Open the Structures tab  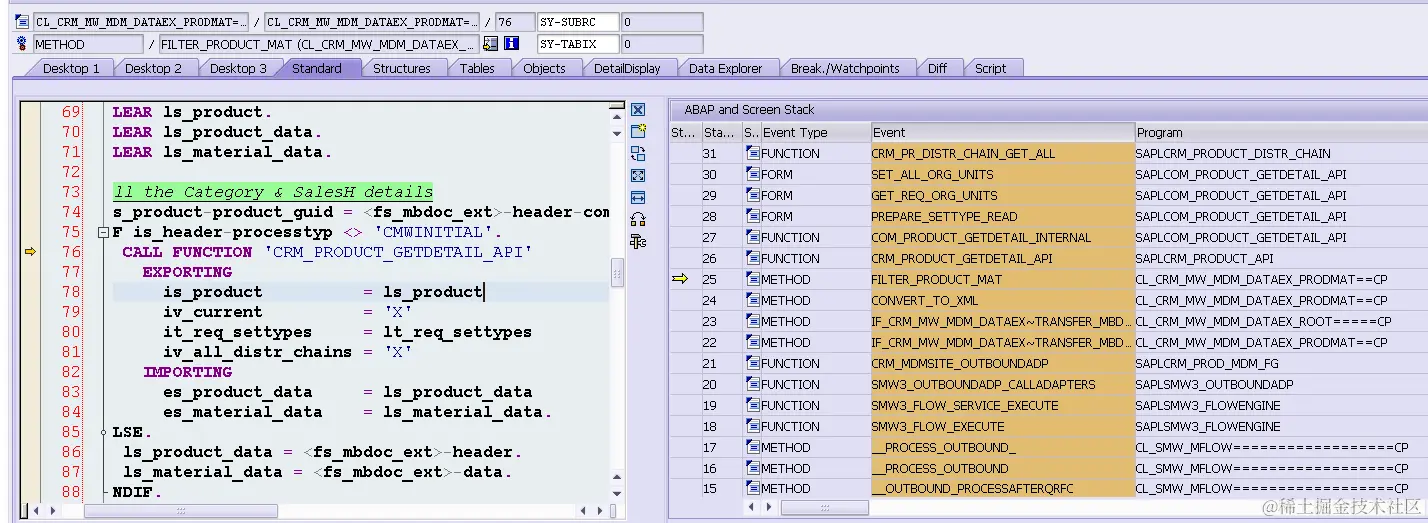402,68
